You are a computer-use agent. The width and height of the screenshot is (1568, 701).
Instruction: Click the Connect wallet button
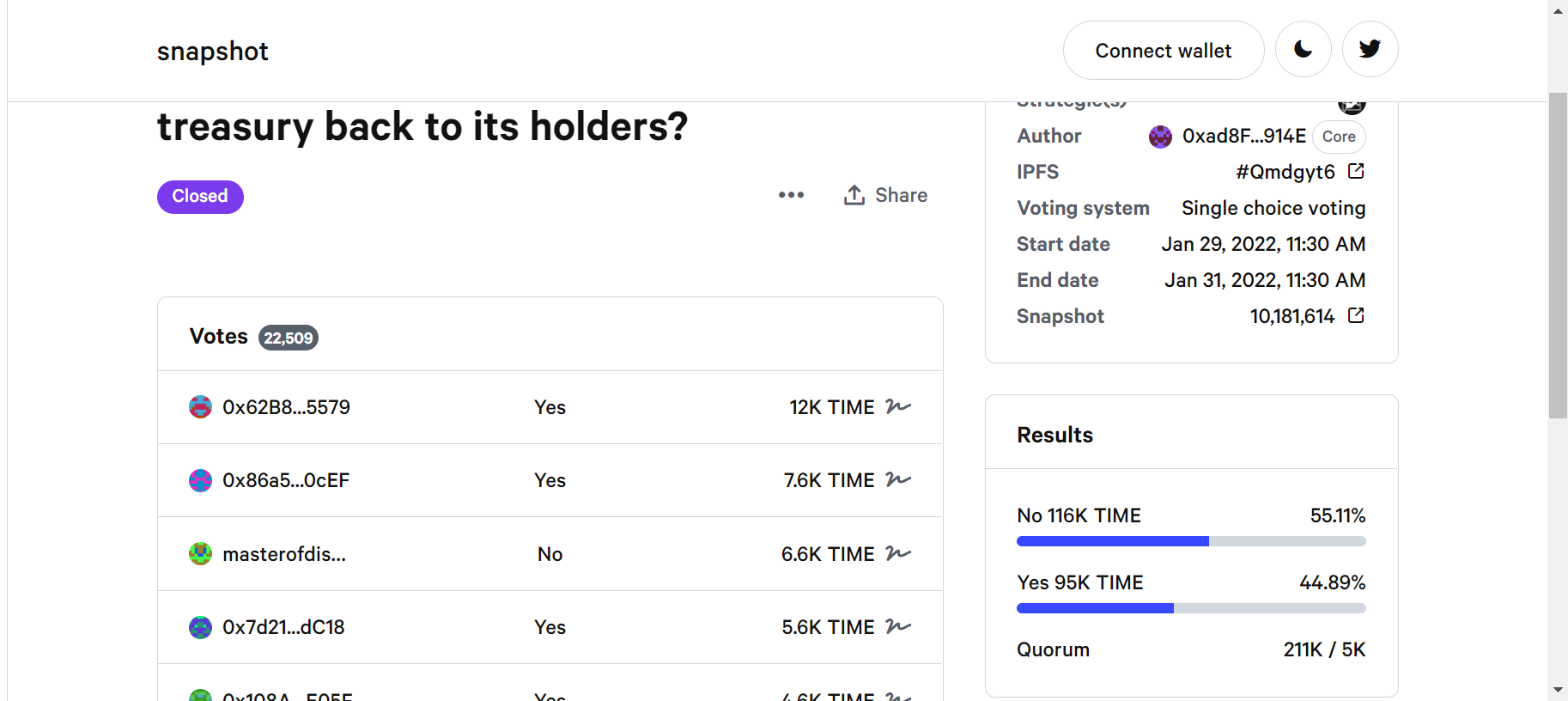point(1163,51)
